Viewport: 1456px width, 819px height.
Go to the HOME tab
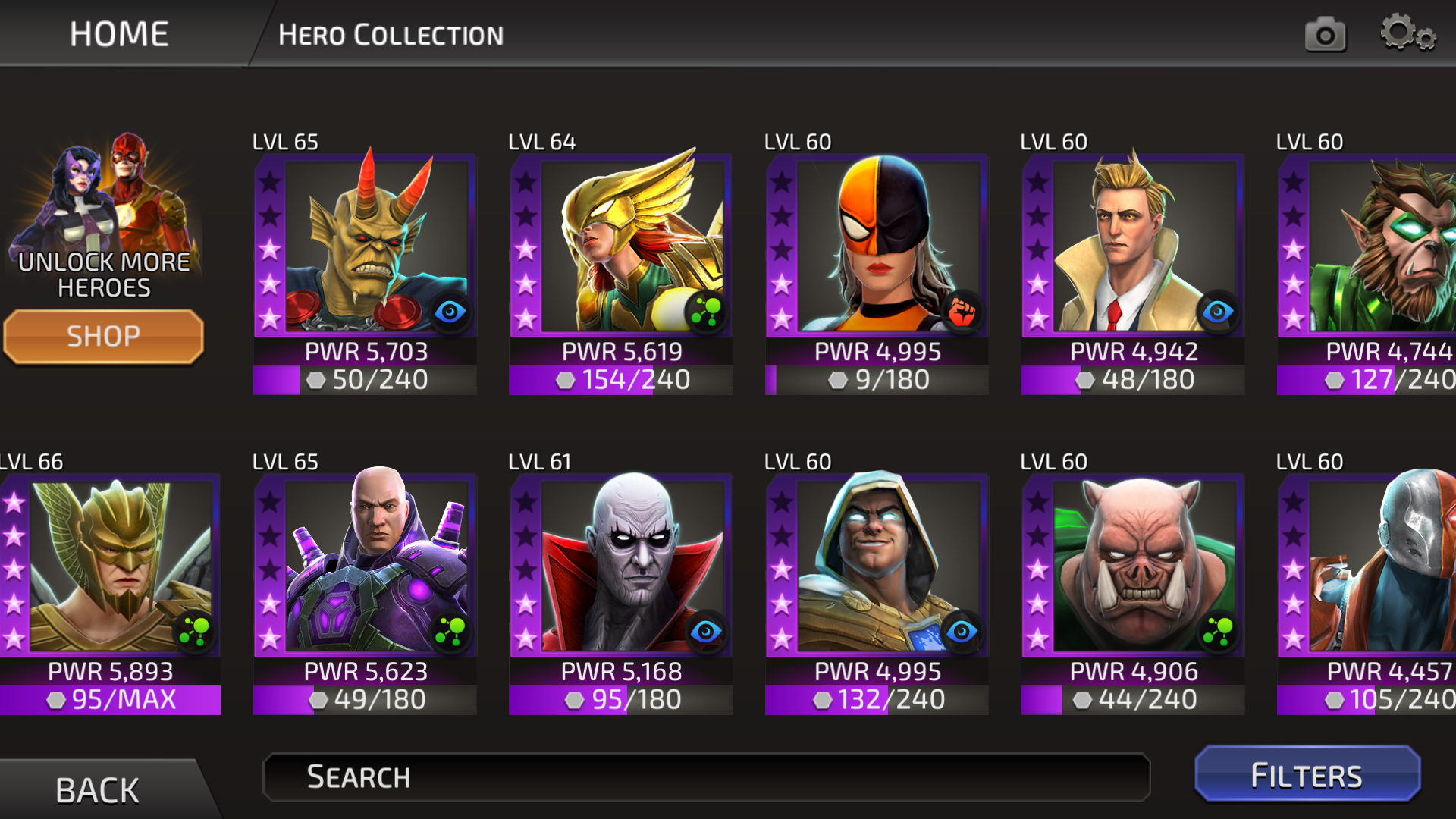(119, 34)
